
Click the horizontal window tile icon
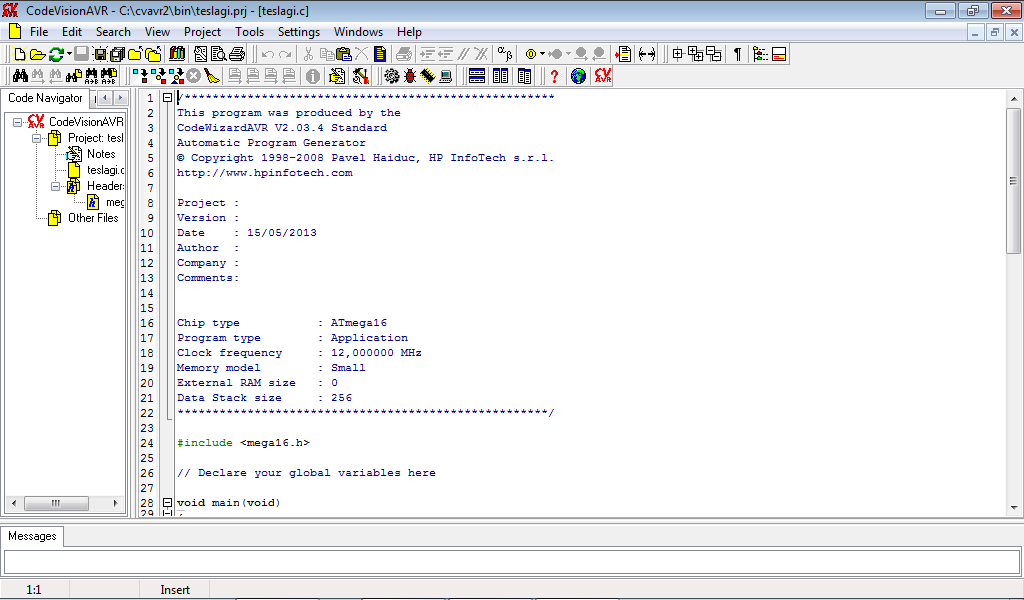[477, 76]
